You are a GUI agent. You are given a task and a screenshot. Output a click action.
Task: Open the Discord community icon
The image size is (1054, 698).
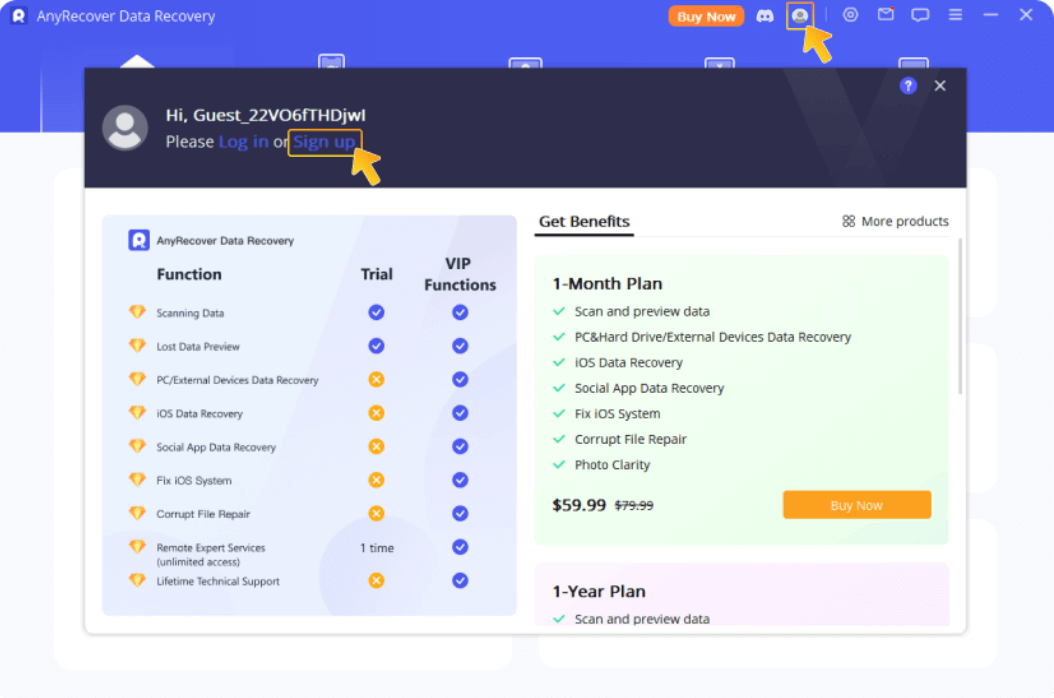click(x=765, y=16)
